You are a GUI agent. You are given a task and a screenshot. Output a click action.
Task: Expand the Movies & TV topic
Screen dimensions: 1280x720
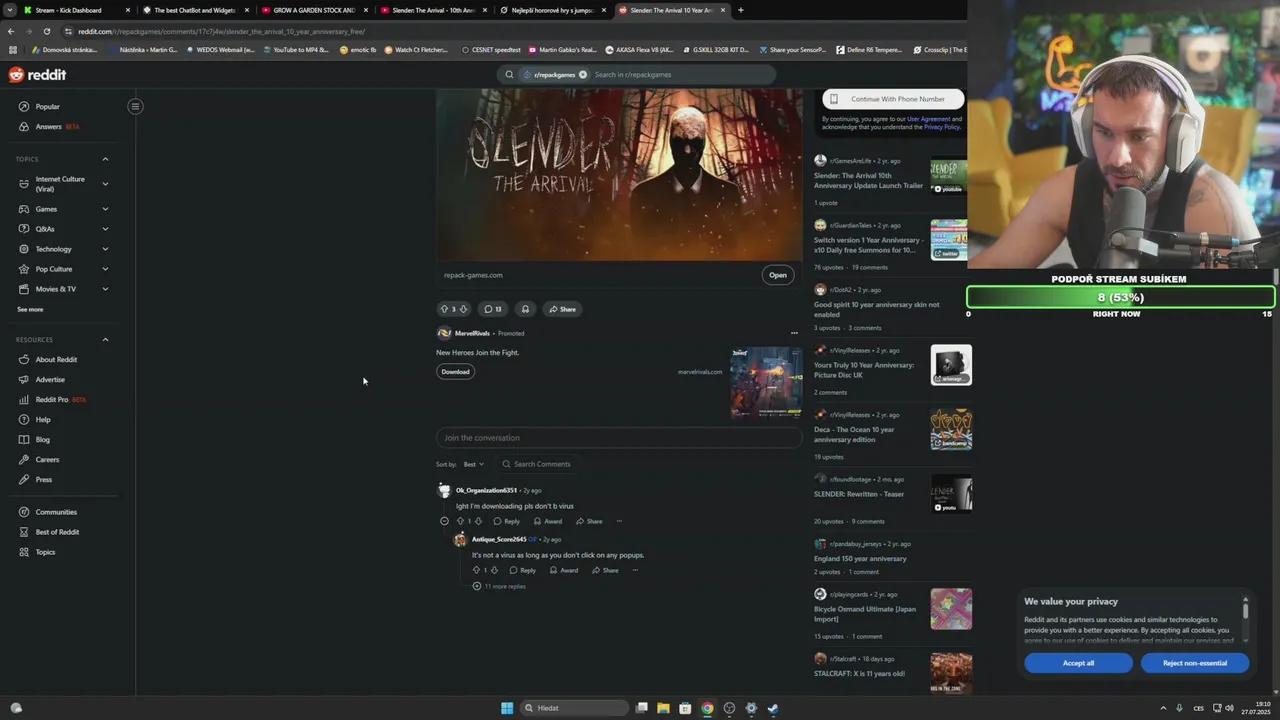pos(105,289)
